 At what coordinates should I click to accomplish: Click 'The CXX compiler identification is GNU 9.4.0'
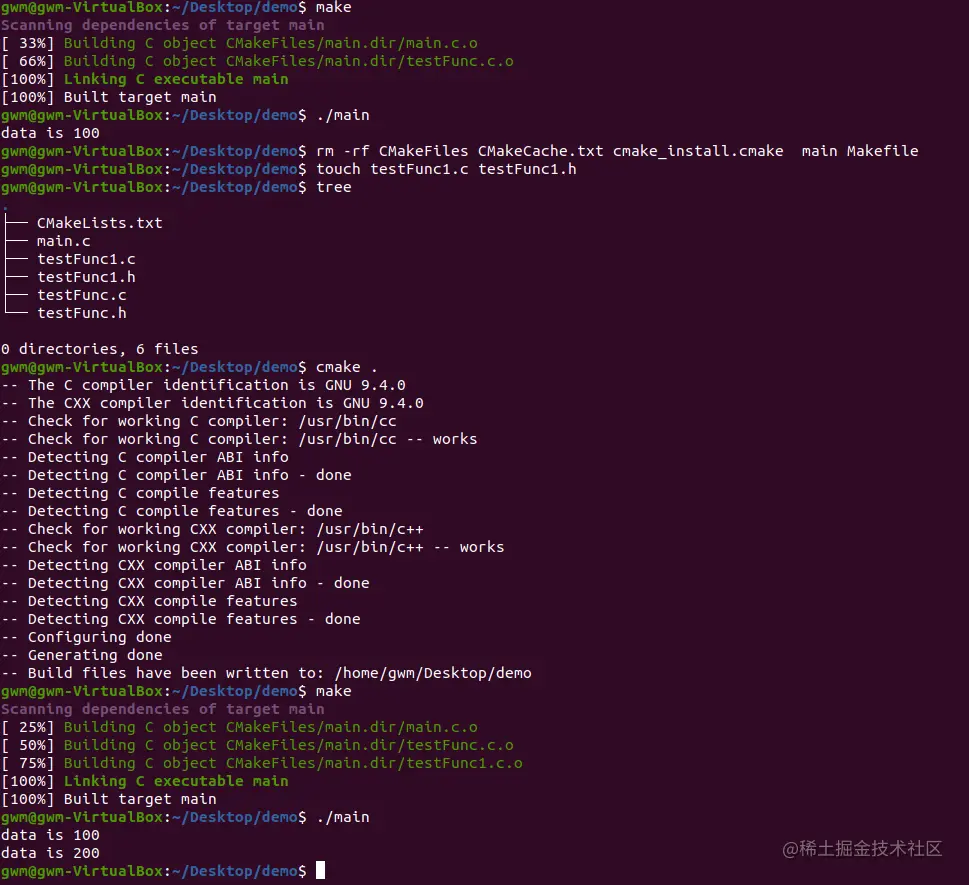[213, 403]
